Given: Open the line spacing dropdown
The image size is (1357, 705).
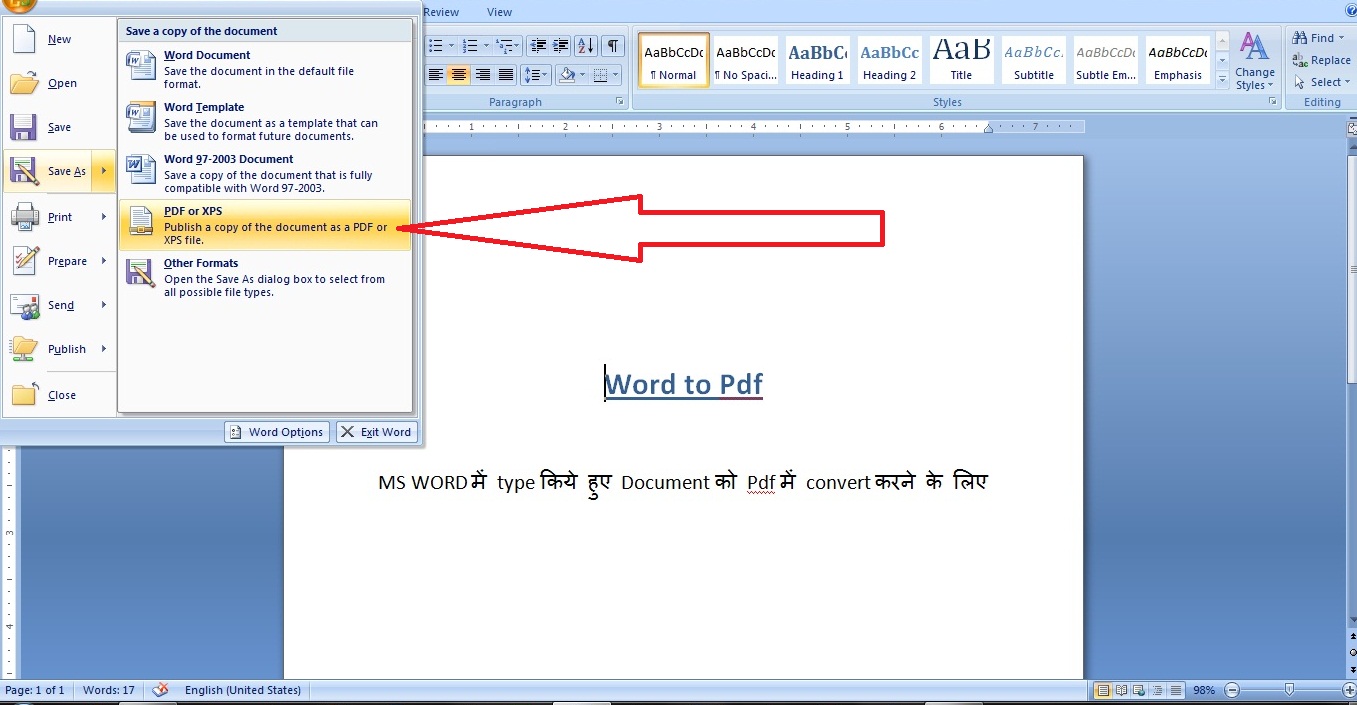Looking at the screenshot, I should tap(536, 75).
